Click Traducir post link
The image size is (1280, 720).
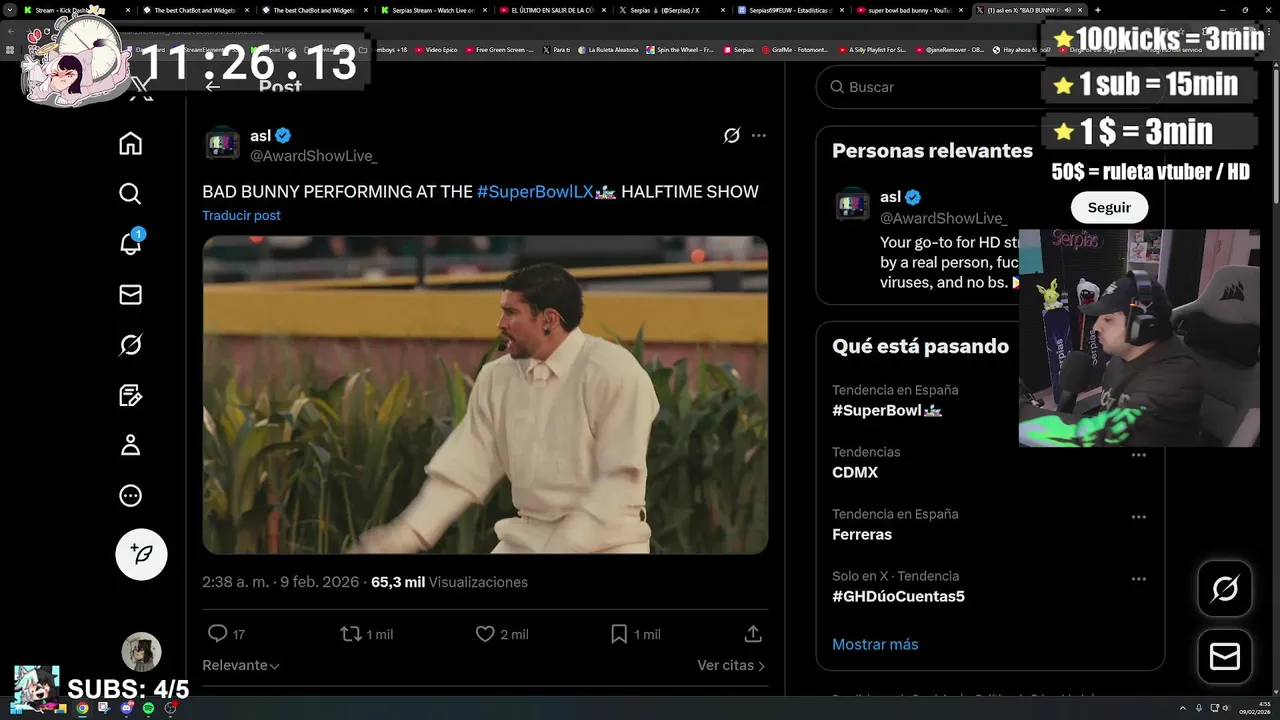click(241, 215)
